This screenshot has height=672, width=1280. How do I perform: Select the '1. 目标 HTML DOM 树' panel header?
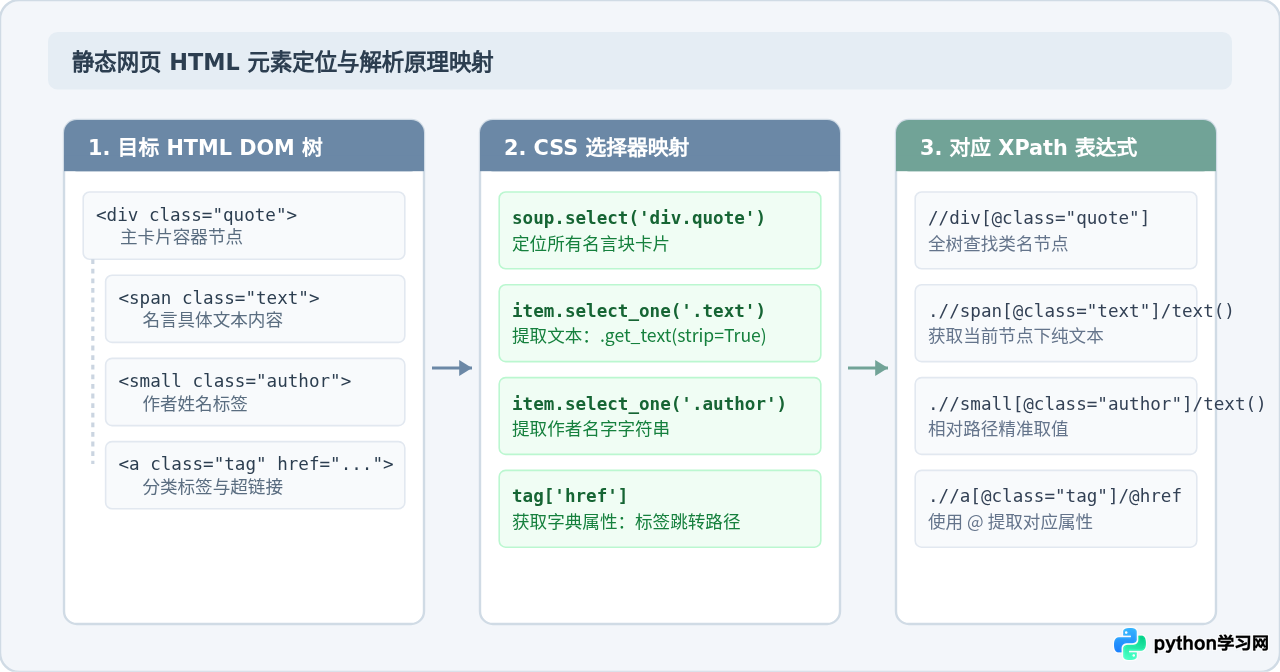[244, 146]
